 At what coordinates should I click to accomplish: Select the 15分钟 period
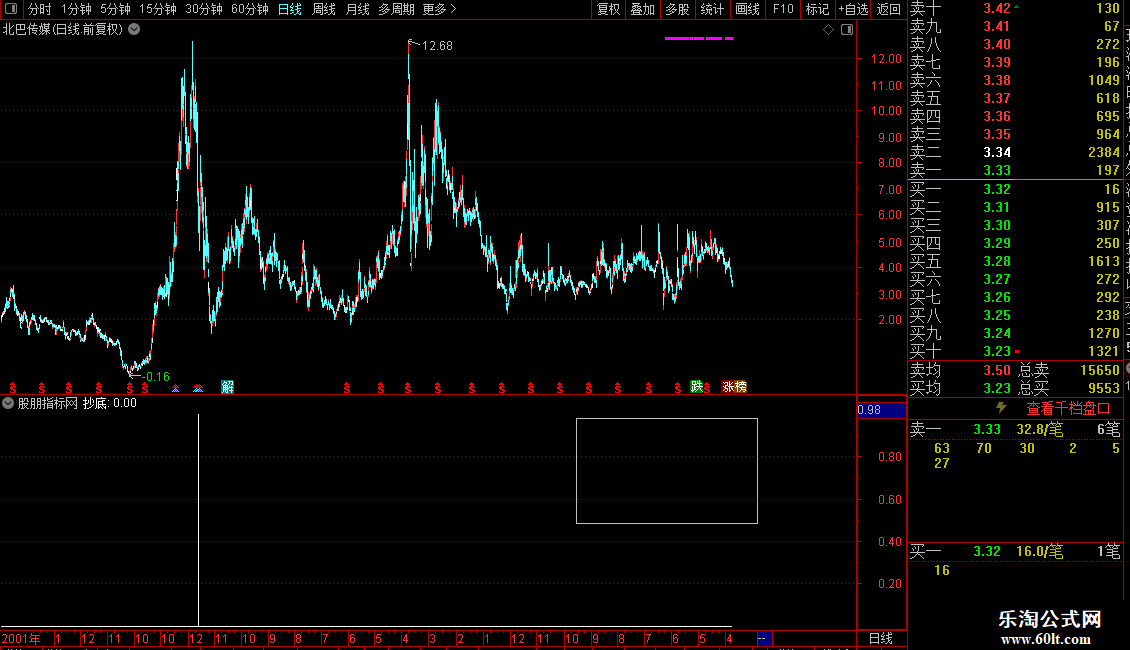(x=158, y=9)
